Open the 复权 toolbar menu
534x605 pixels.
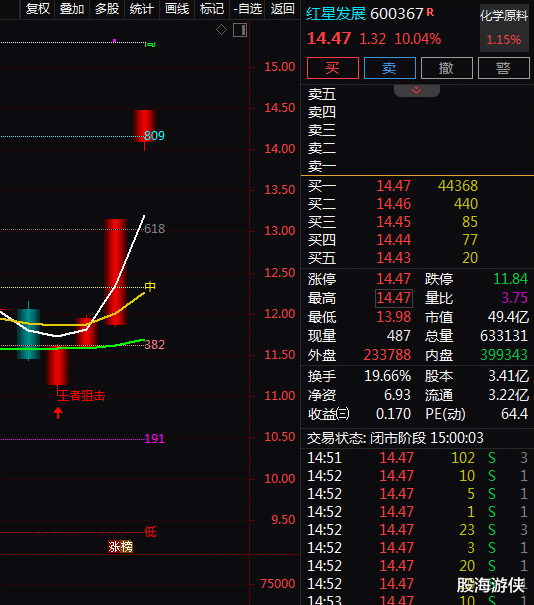click(37, 8)
